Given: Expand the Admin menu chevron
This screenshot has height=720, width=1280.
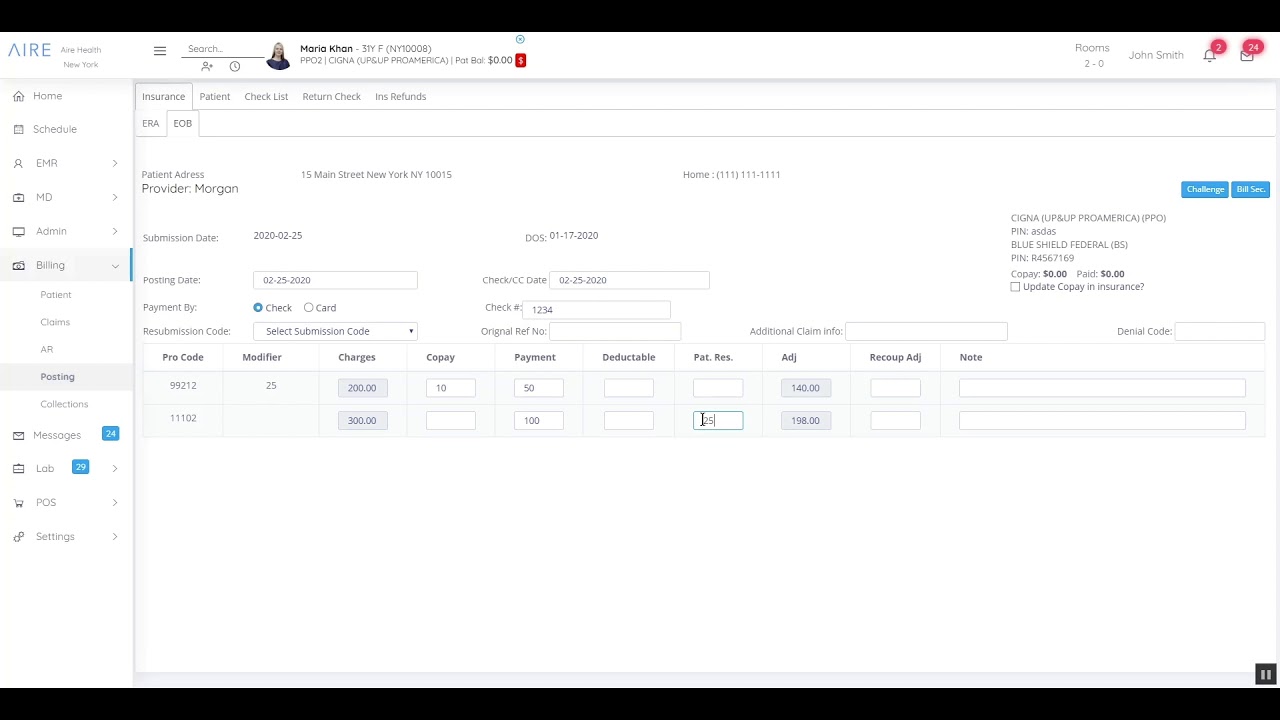Looking at the screenshot, I should 115,231.
